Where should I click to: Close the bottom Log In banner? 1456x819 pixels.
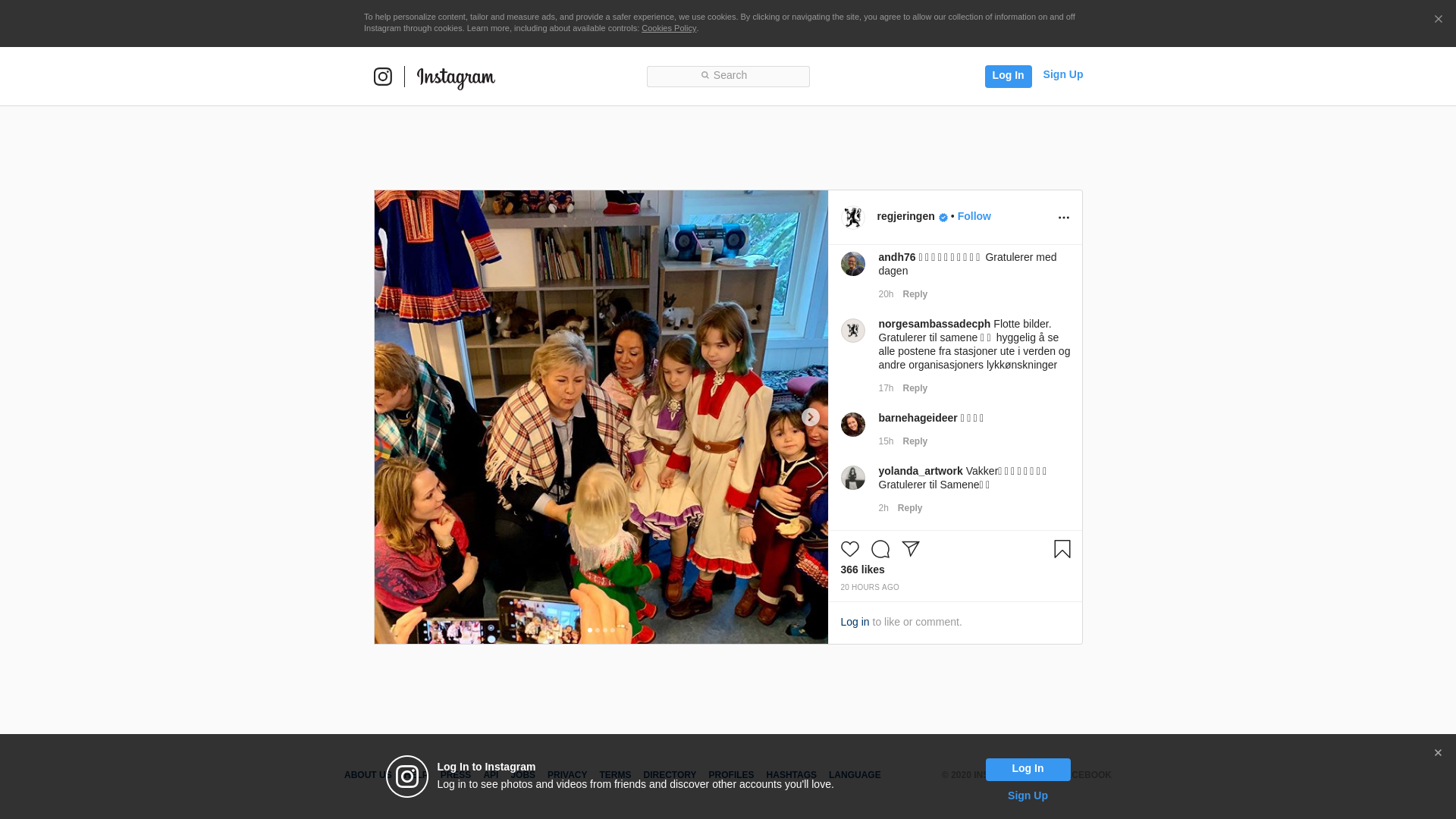1438,753
